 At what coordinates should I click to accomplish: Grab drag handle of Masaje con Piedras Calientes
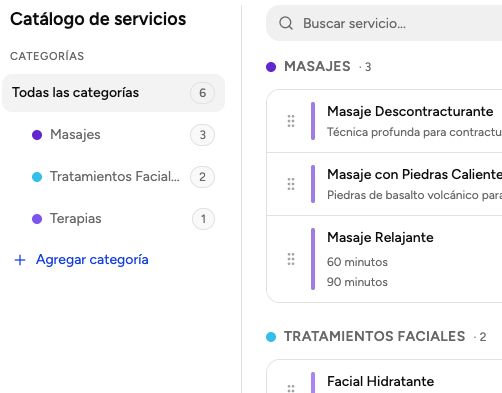(x=291, y=184)
